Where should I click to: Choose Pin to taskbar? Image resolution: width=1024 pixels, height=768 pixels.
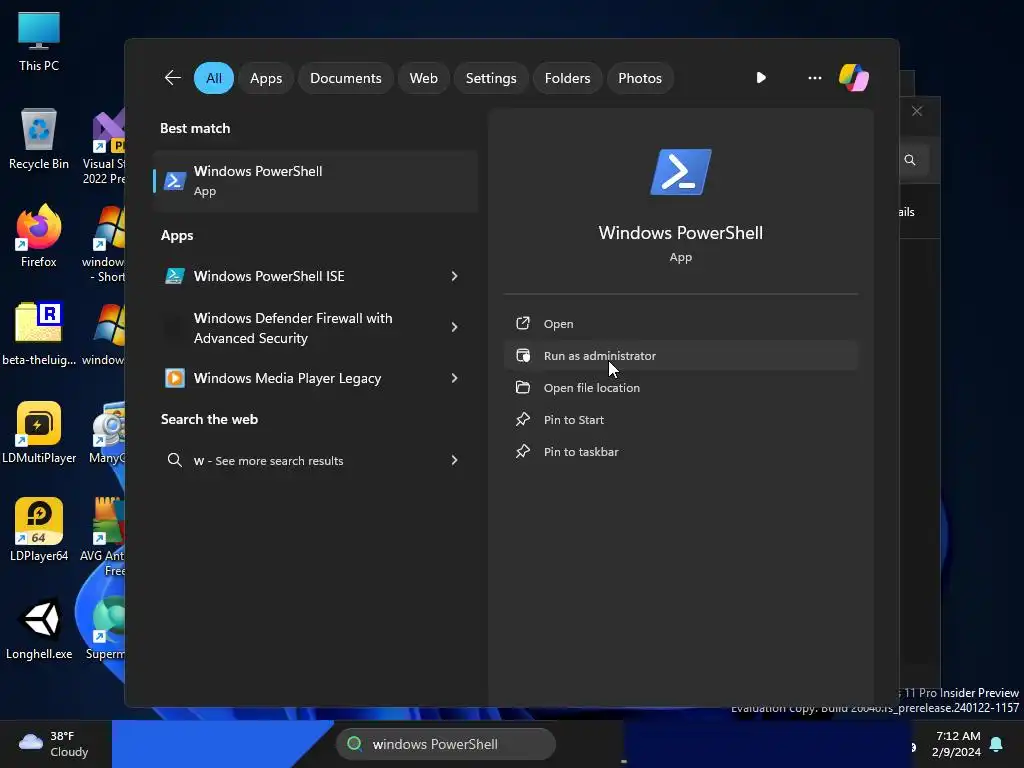click(x=680, y=451)
